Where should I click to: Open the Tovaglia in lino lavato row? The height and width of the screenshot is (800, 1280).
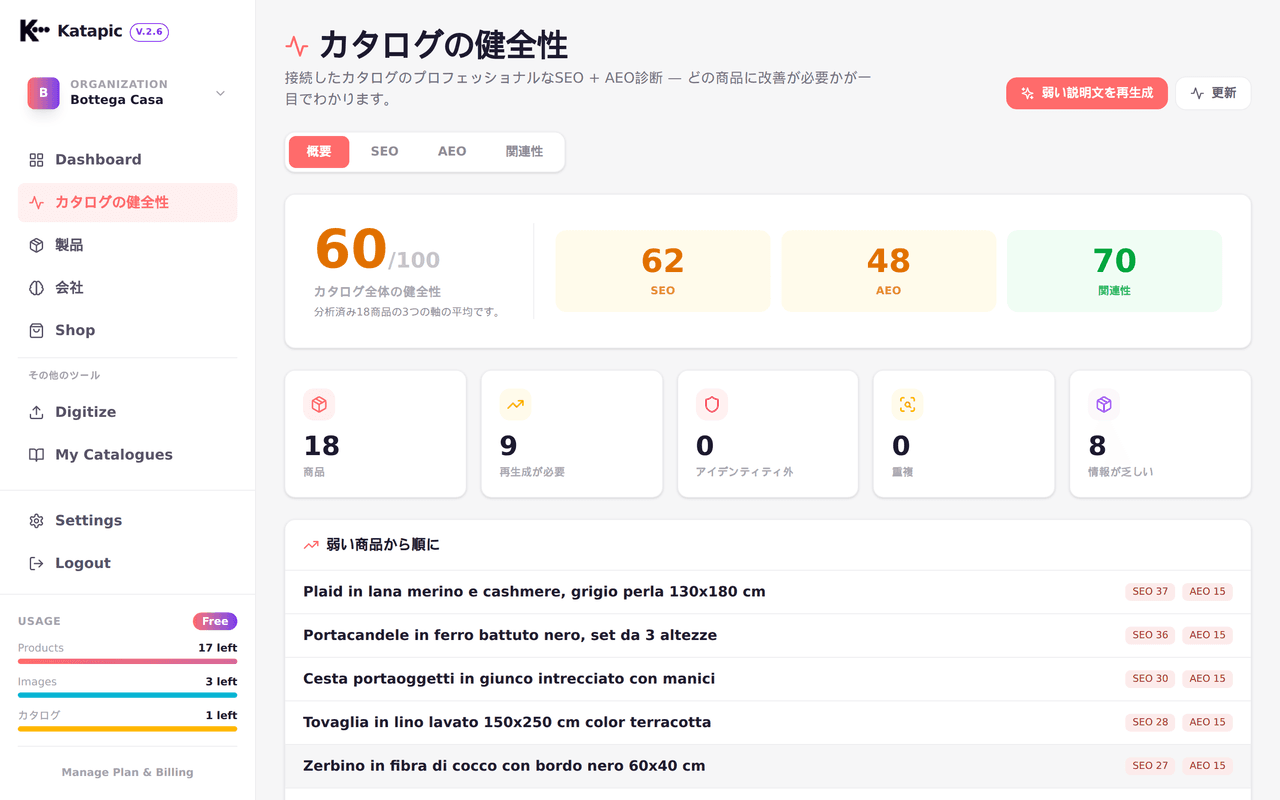(x=768, y=722)
